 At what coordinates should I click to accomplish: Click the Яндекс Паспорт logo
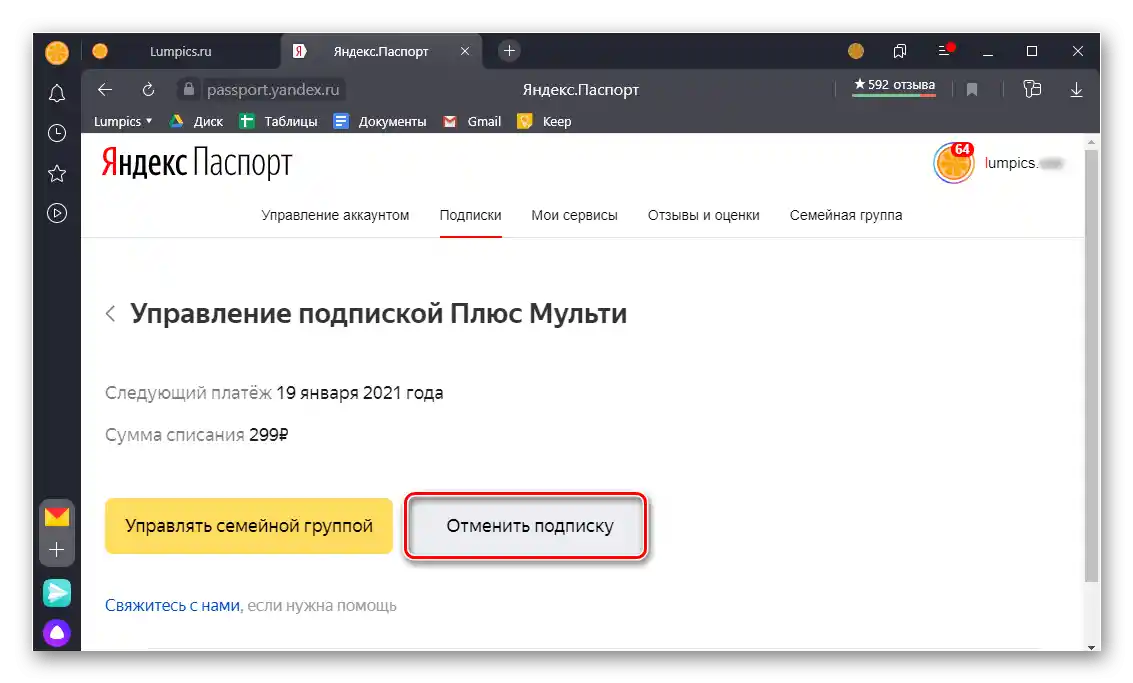(x=197, y=163)
